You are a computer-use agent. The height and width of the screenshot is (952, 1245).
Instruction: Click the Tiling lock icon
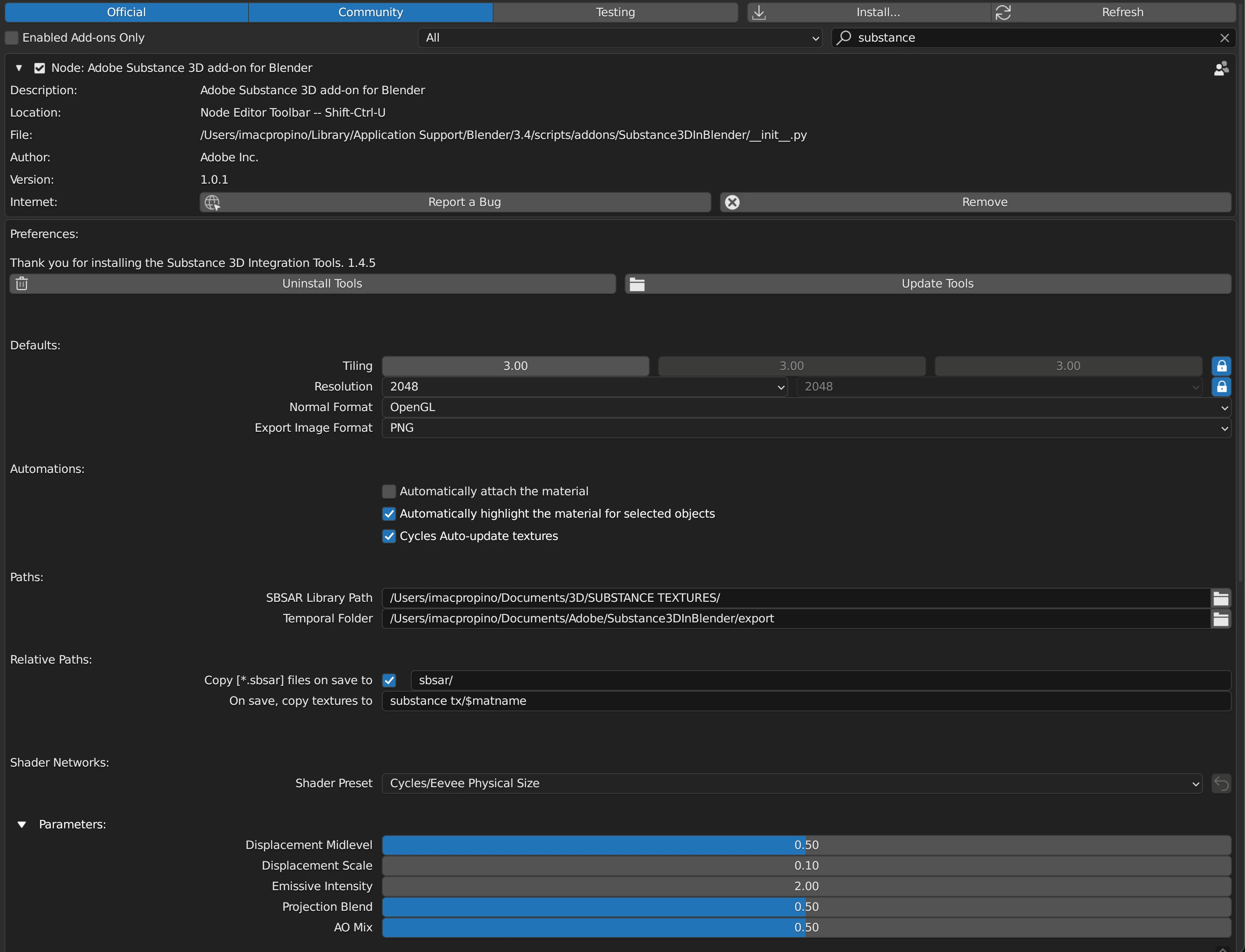[1221, 366]
